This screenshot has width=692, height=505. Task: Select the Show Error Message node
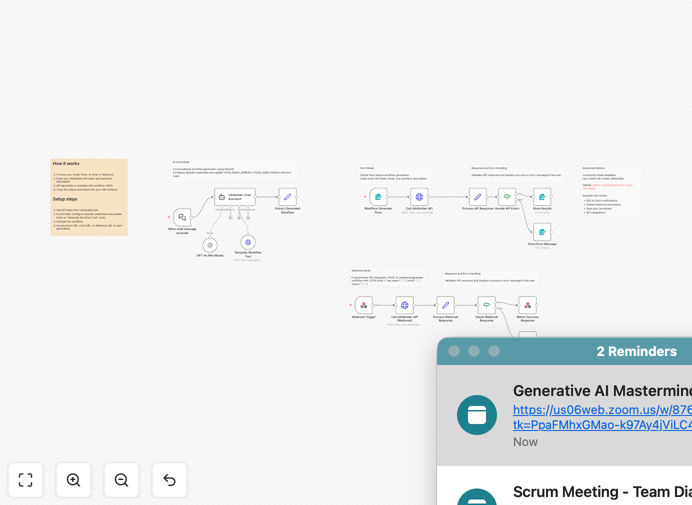(542, 232)
